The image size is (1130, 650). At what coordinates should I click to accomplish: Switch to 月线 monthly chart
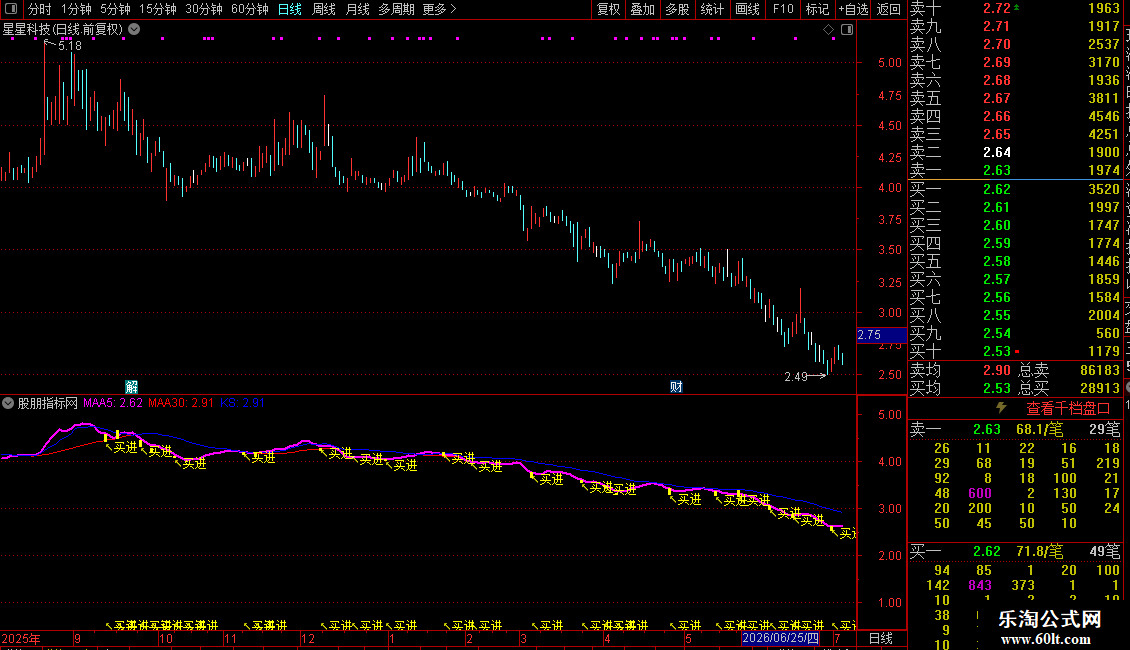click(357, 9)
